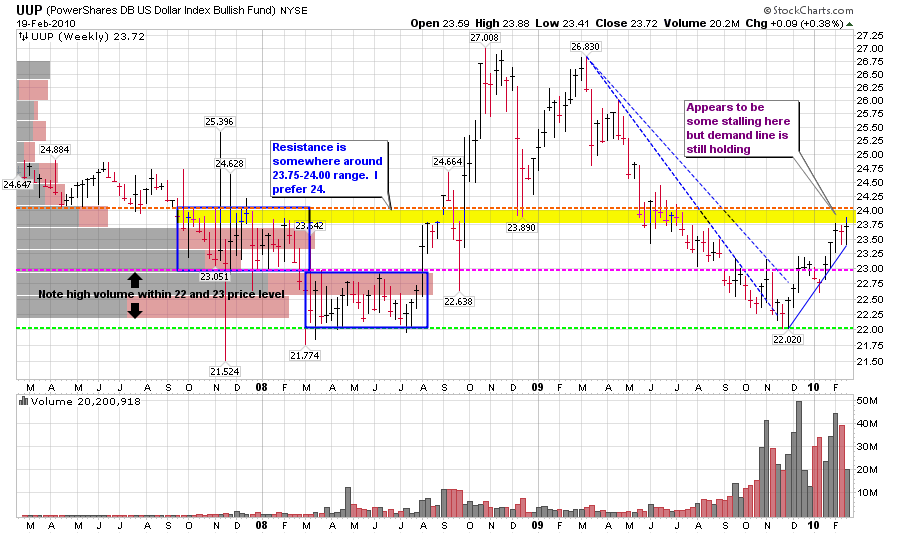
Task: Click the 24.00 tick on the price axis
Action: point(870,211)
